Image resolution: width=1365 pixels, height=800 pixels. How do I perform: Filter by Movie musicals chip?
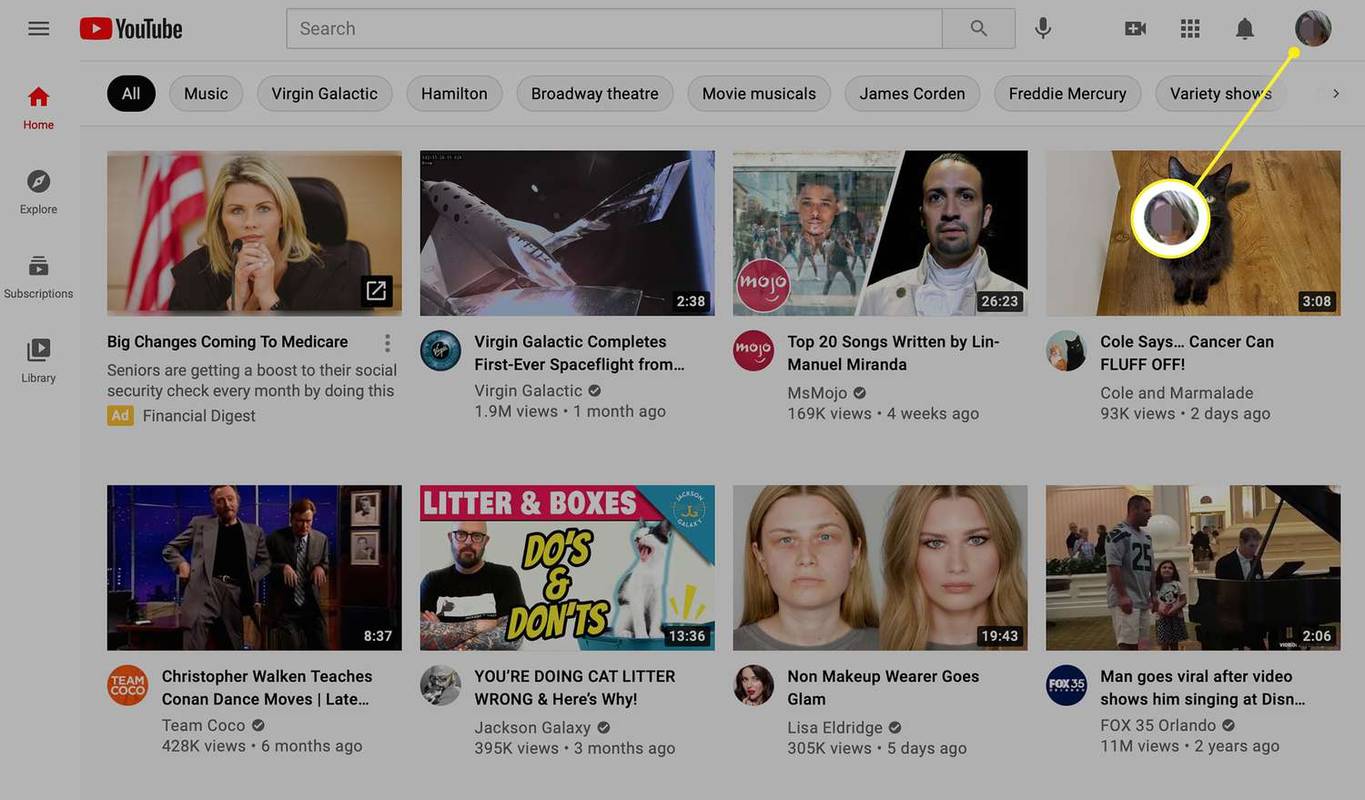coord(759,93)
